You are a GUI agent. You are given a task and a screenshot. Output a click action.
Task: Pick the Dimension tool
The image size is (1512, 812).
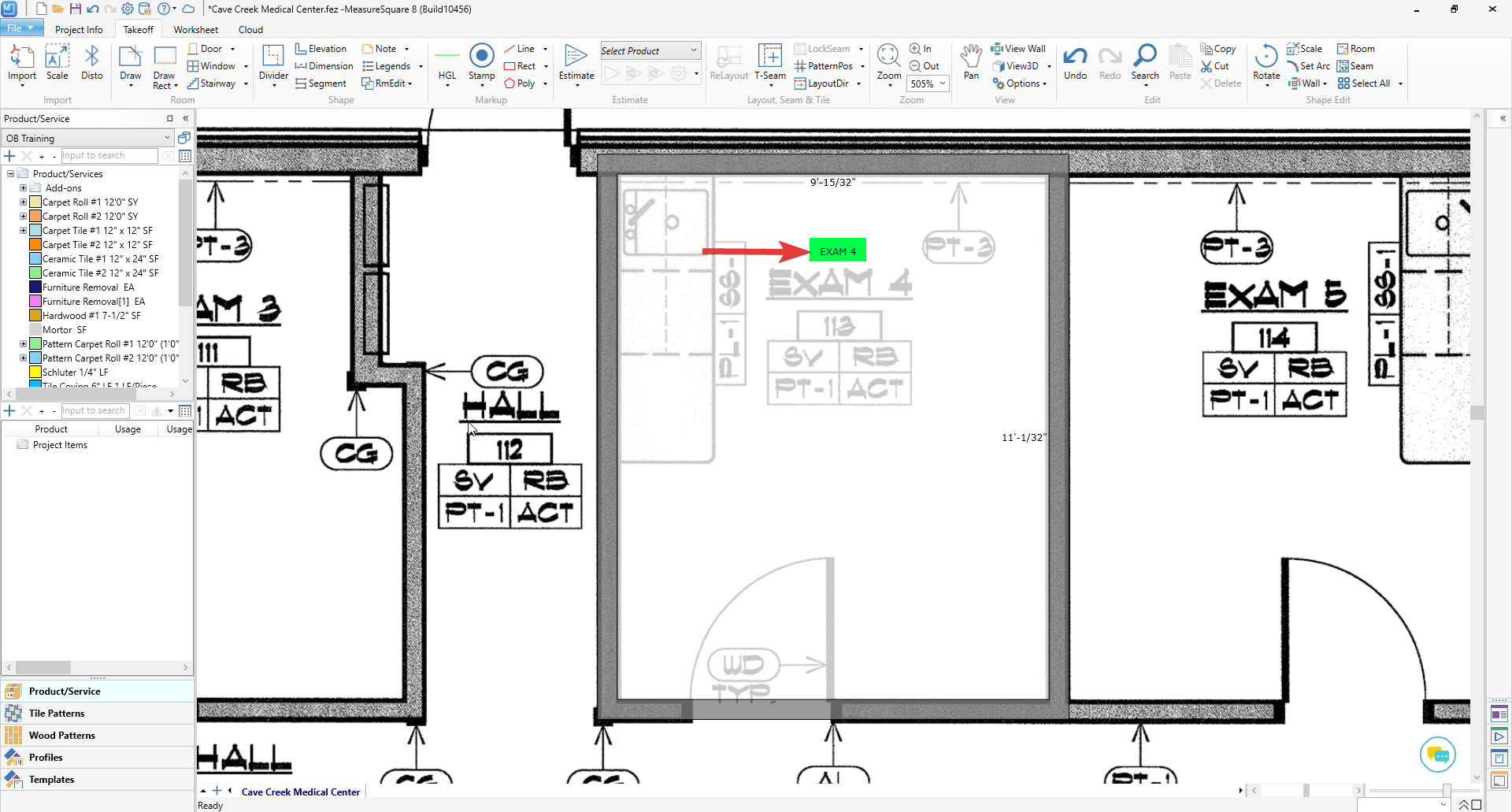coord(324,66)
